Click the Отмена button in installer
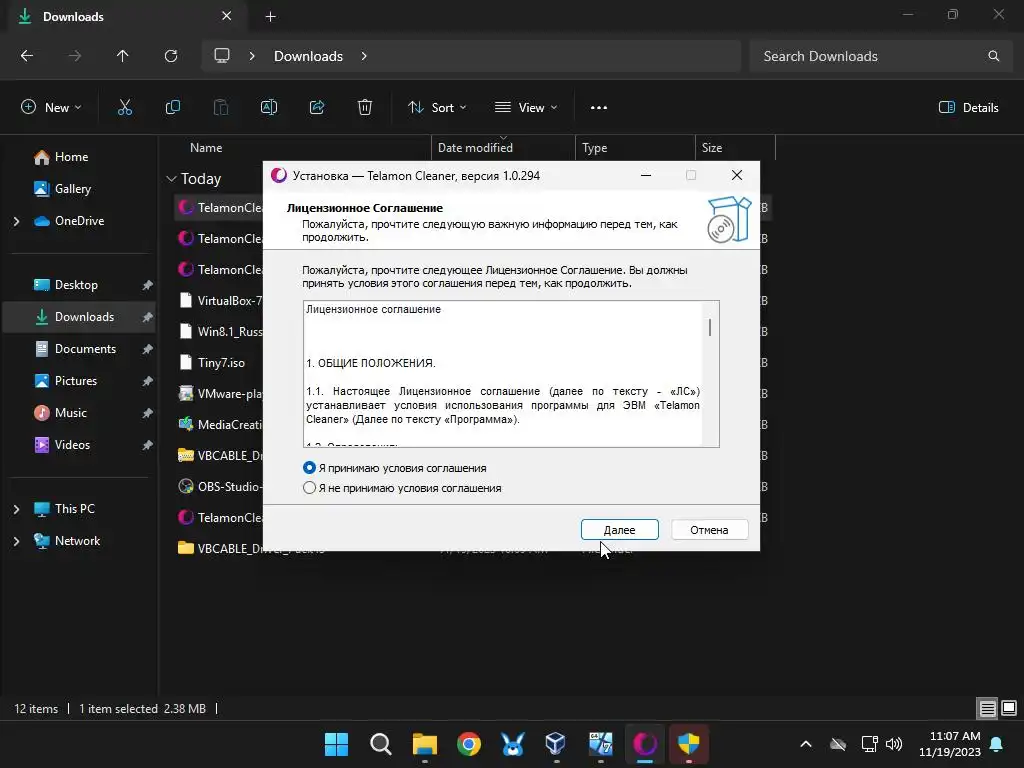The width and height of the screenshot is (1024, 768). [709, 530]
